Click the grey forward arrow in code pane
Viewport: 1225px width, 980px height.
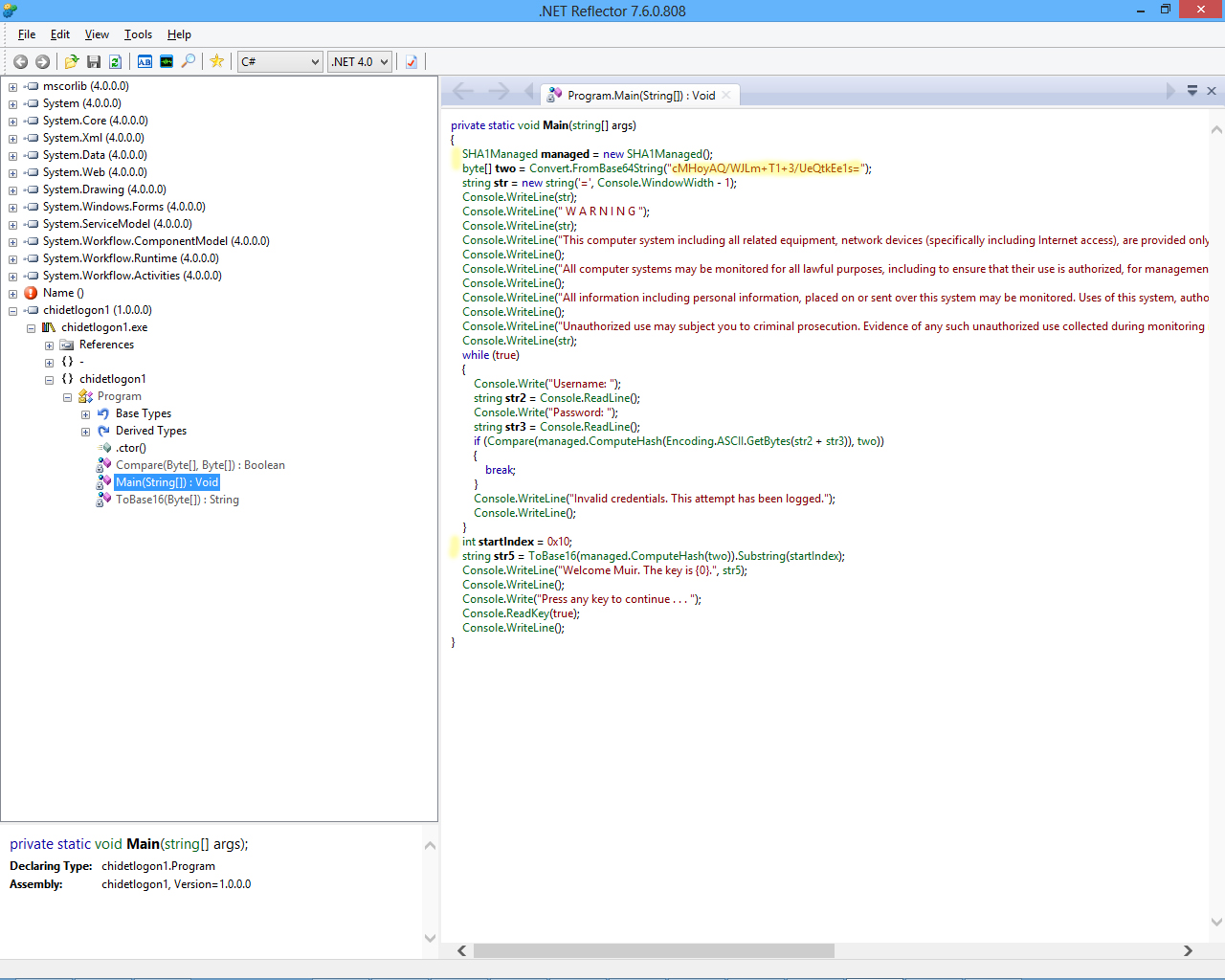pyautogui.click(x=499, y=91)
